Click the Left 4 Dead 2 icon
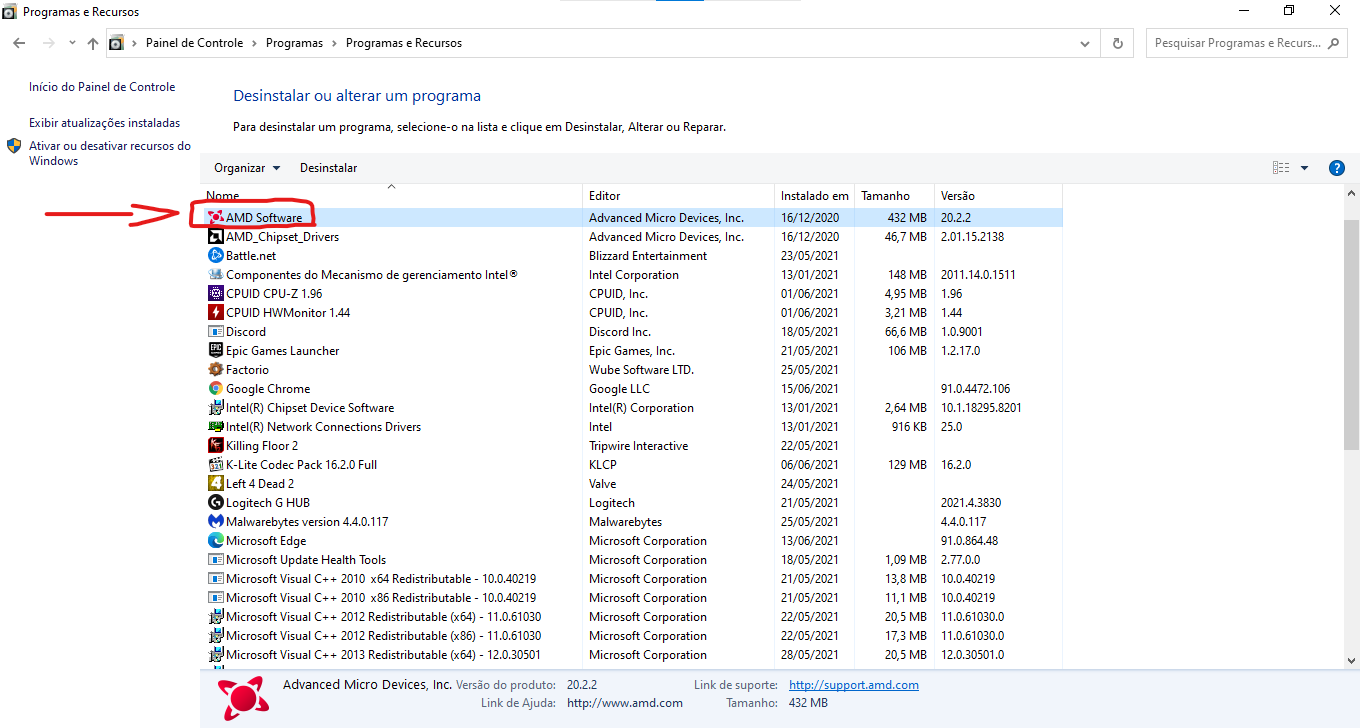 pyautogui.click(x=215, y=484)
